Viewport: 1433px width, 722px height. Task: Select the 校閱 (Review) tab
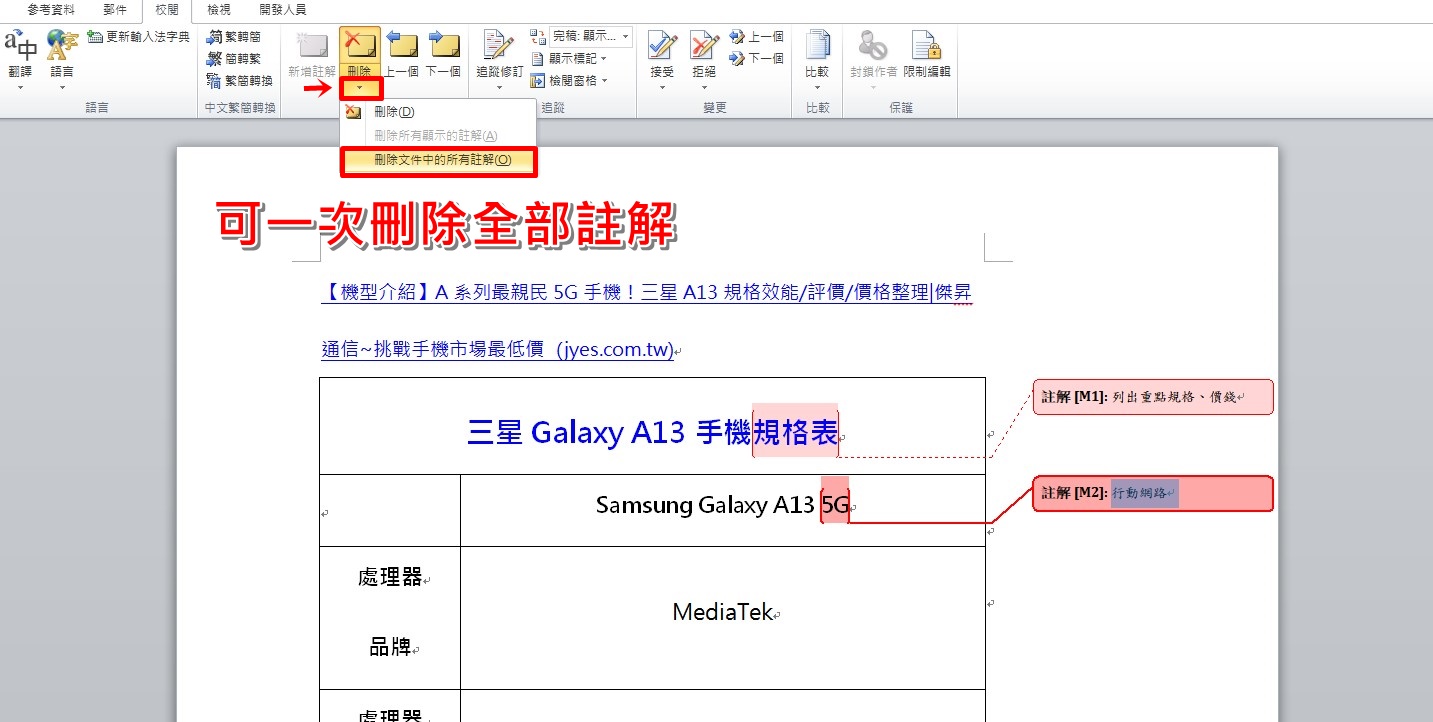click(167, 10)
